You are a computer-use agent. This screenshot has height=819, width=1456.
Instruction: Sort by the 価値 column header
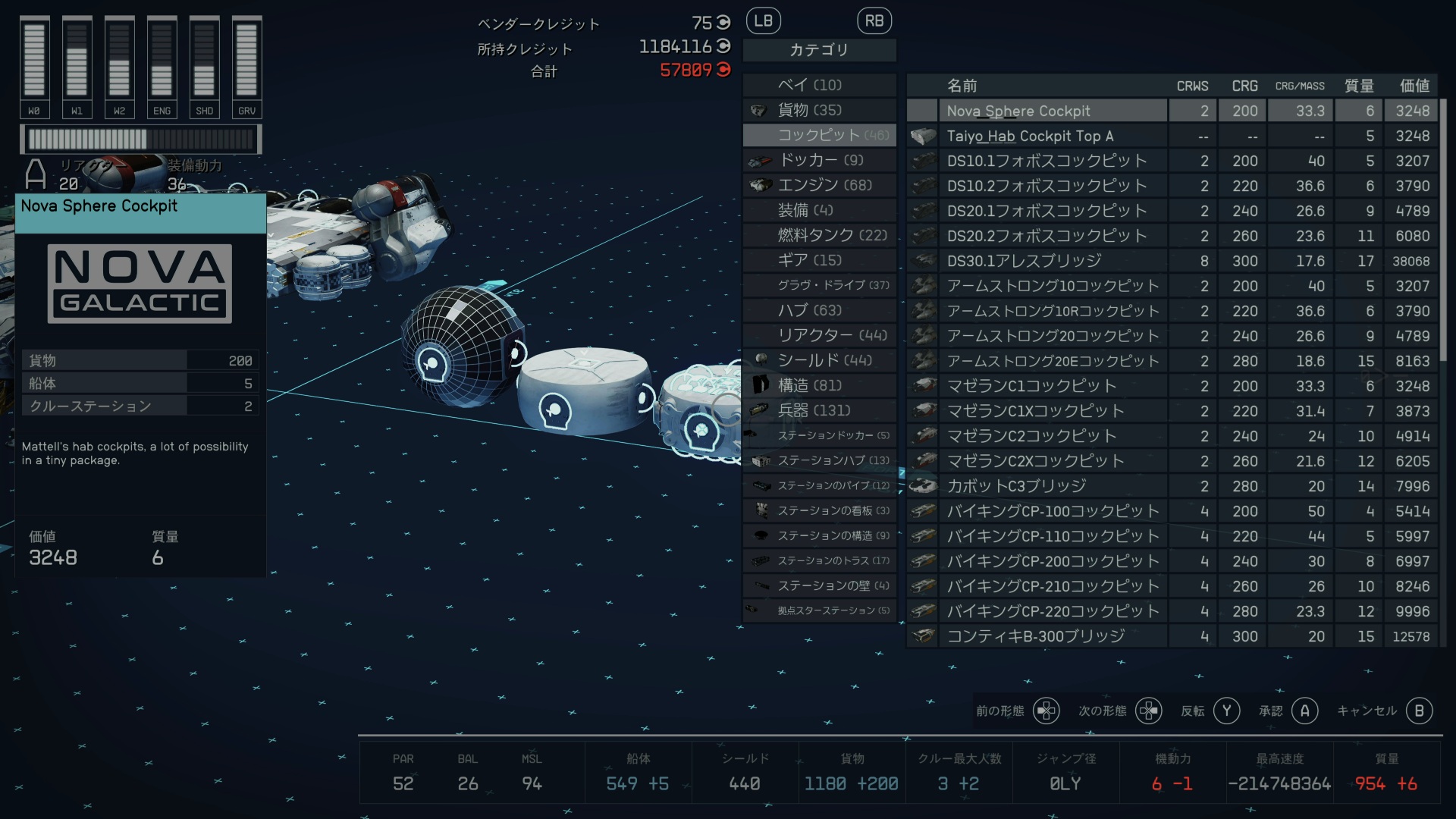[x=1414, y=86]
